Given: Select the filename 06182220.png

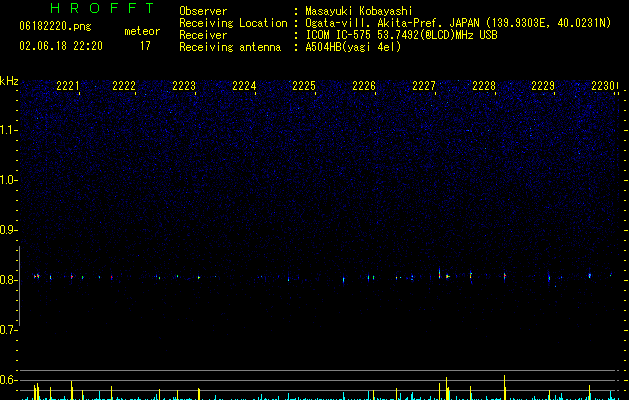Looking at the screenshot, I should point(55,27).
